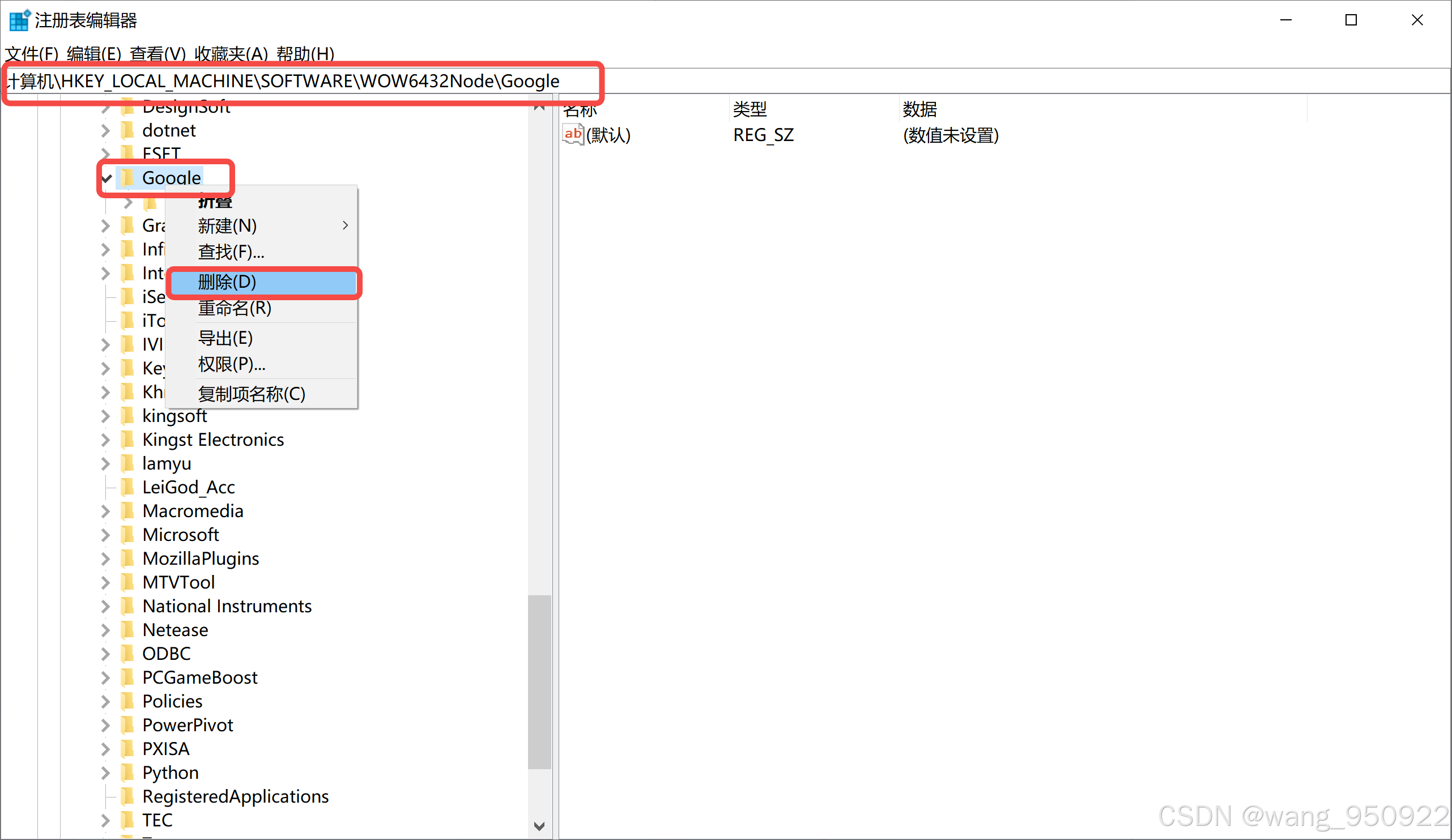Click the 数据 column header
The height and width of the screenshot is (840, 1452).
pos(919,109)
